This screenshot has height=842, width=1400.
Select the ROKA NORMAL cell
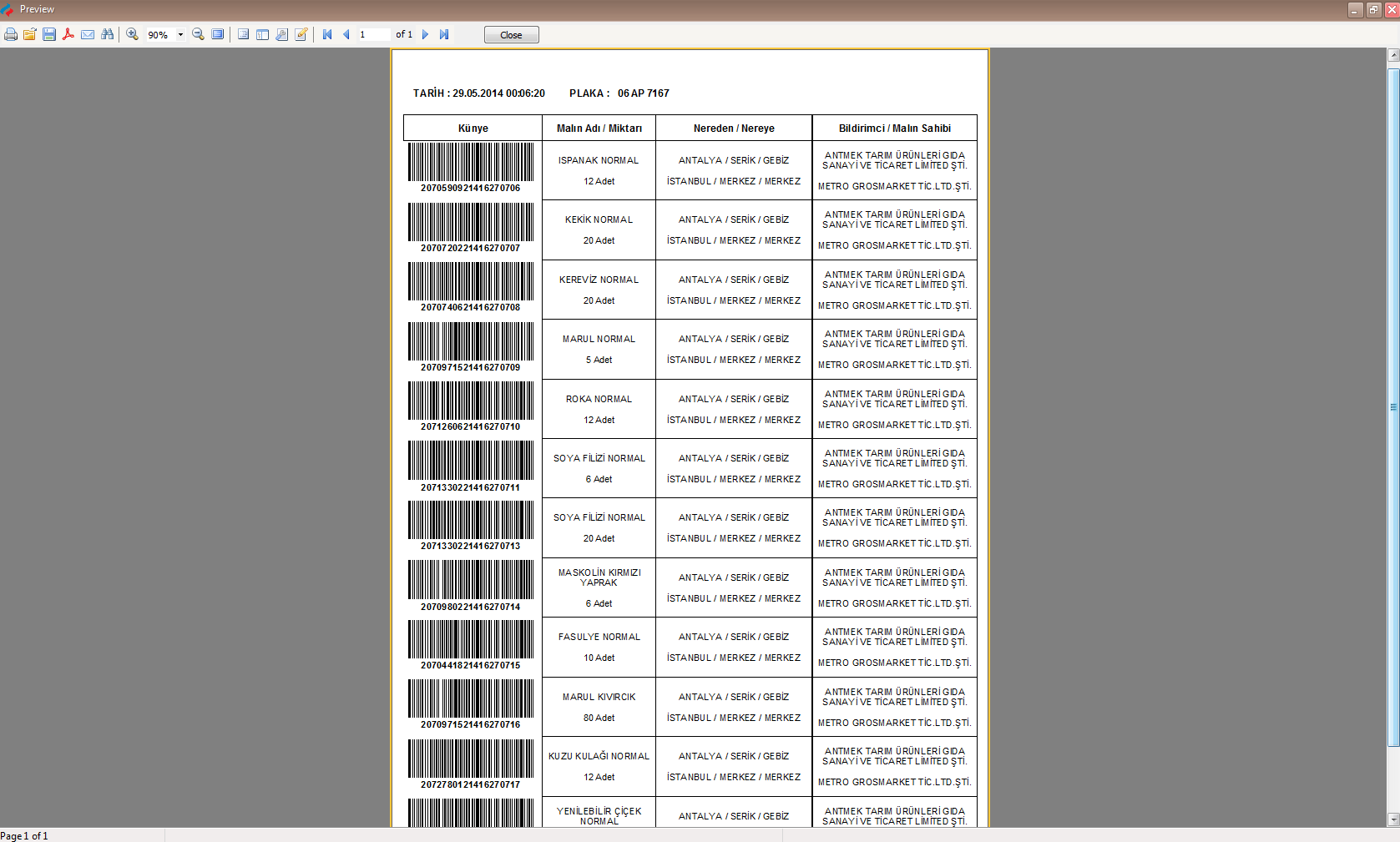pyautogui.click(x=599, y=409)
